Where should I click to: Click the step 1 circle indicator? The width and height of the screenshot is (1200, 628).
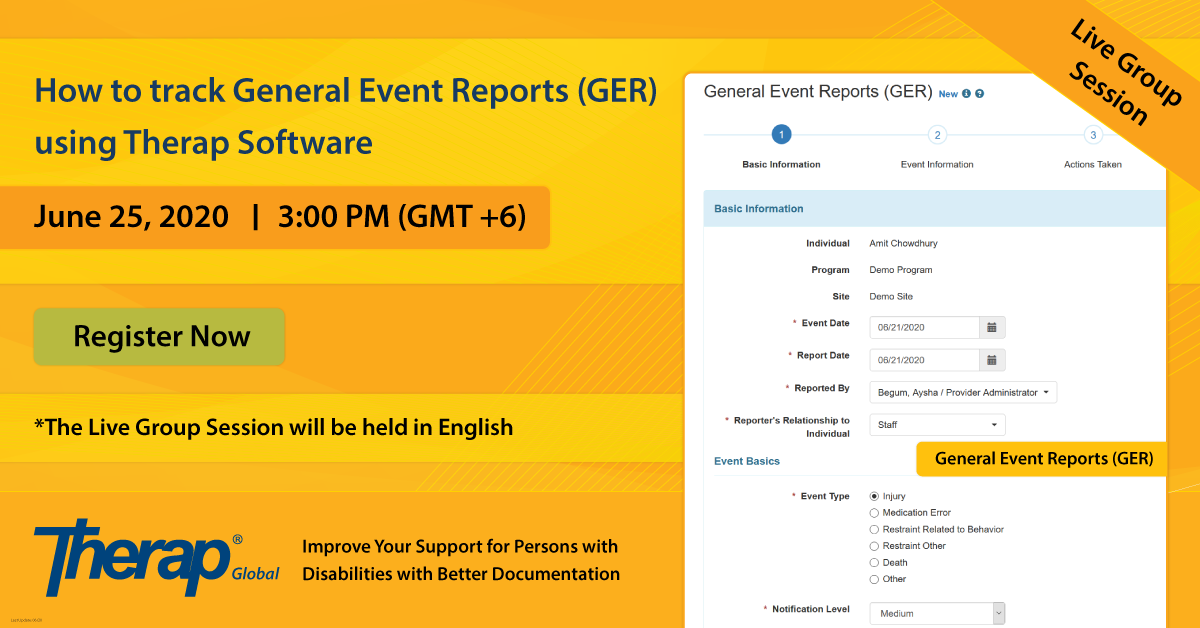pyautogui.click(x=781, y=135)
